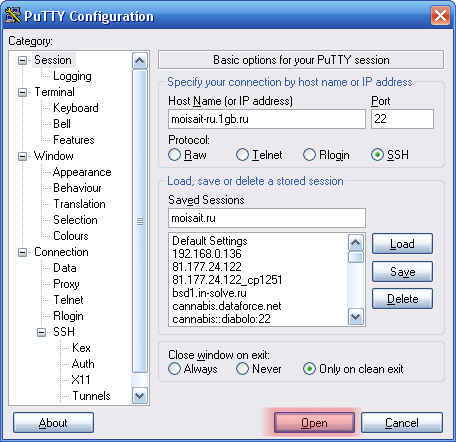This screenshot has height=442, width=456.
Task: Collapse the SSH subtree node
Action: 42,332
